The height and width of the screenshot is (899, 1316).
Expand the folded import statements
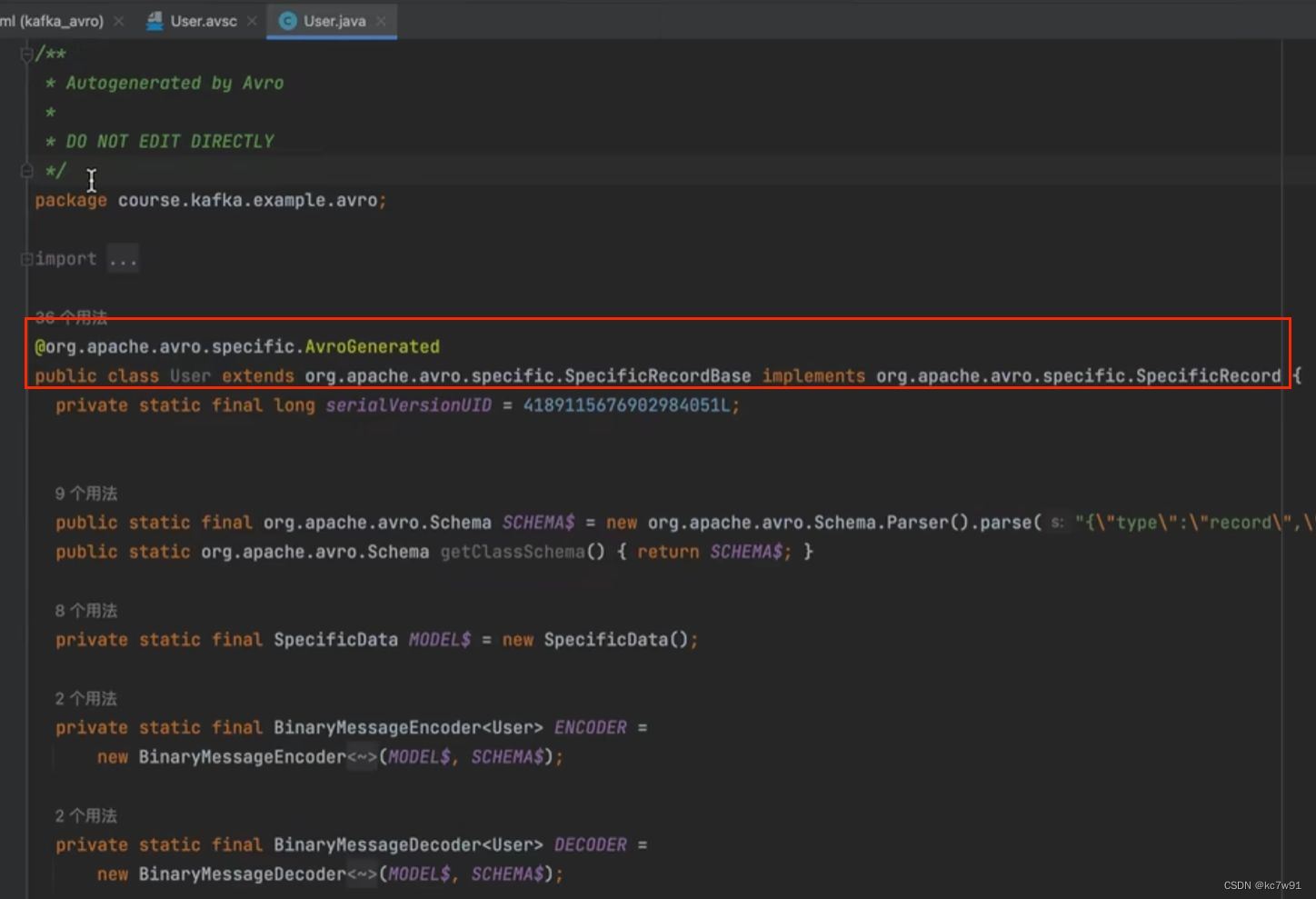tap(26, 259)
